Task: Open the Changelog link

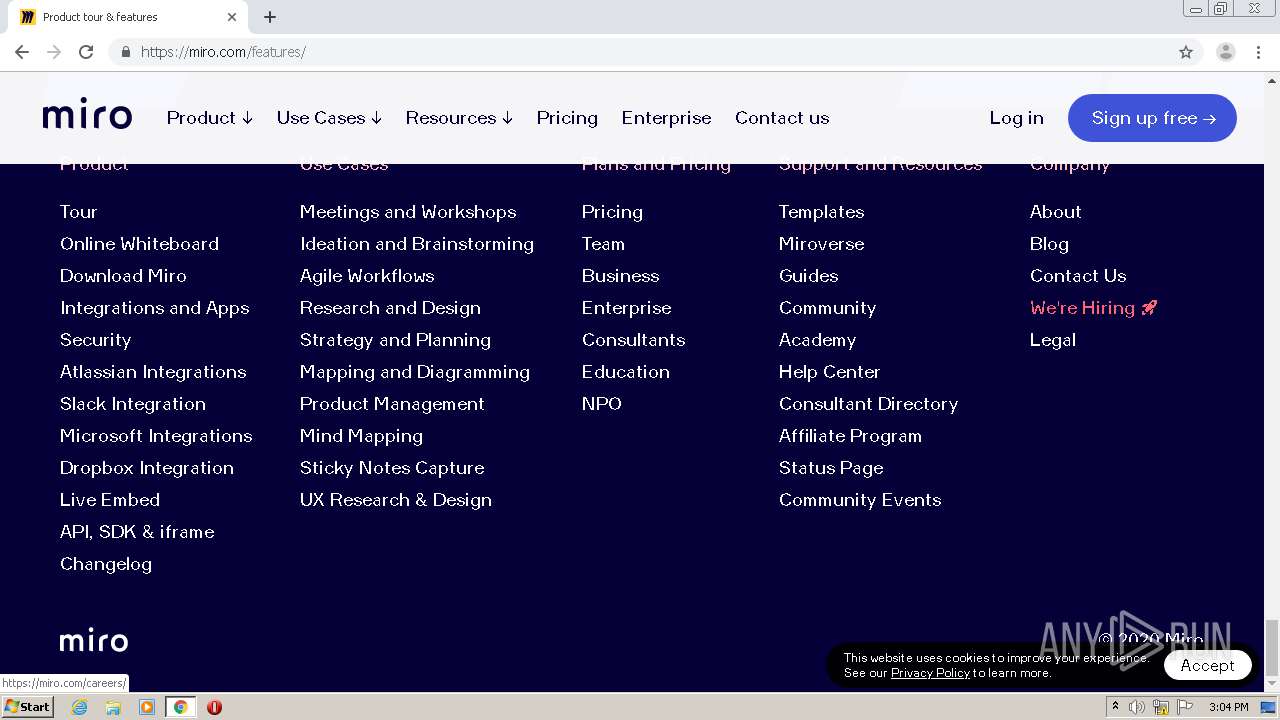Action: (x=106, y=564)
